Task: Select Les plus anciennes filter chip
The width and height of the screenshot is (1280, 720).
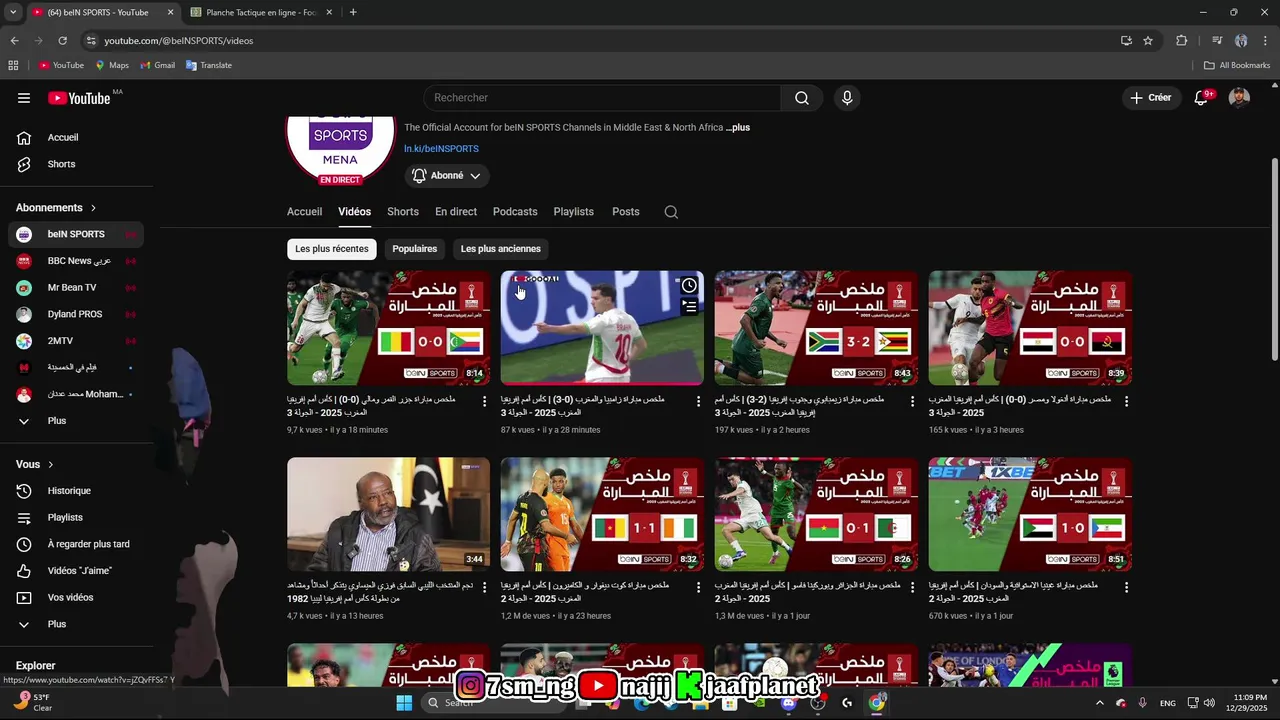Action: click(x=501, y=249)
